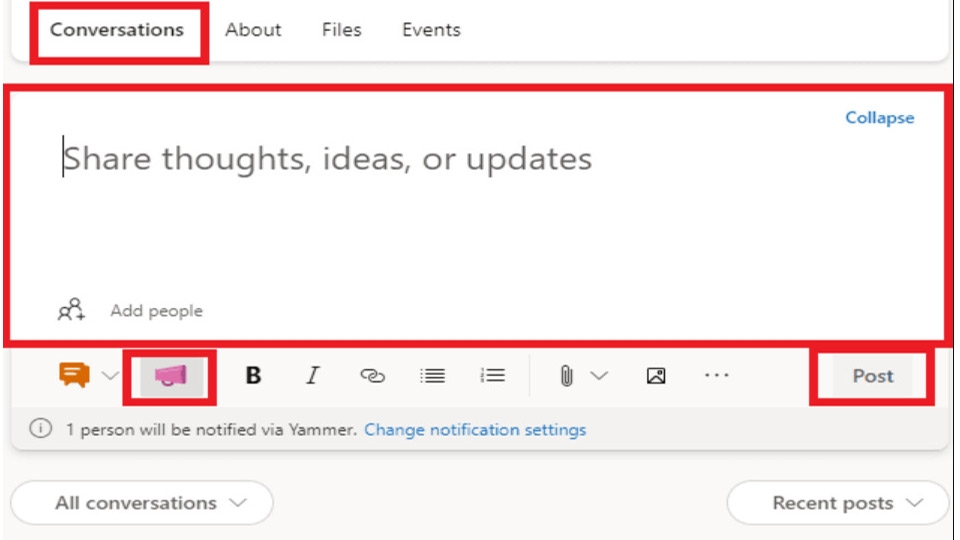960x540 pixels.
Task: Open the Files tab
Action: [341, 30]
